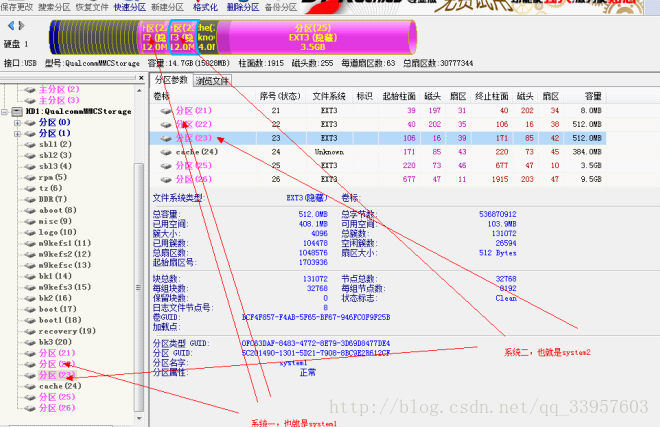Click drive icon of 分区(21) table row
Image resolution: width=660 pixels, height=427 pixels.
166,111
